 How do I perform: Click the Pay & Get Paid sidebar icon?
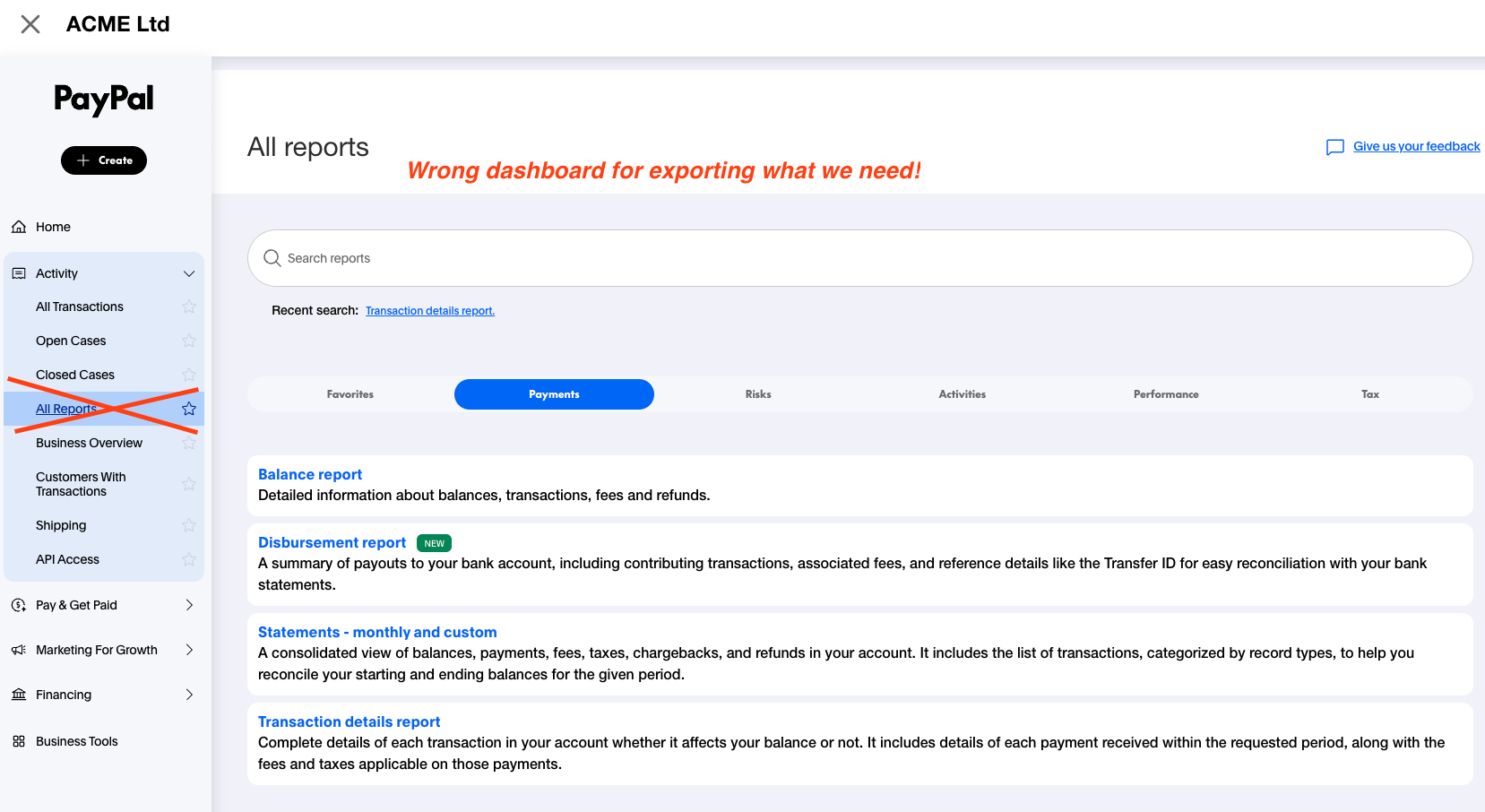(18, 605)
